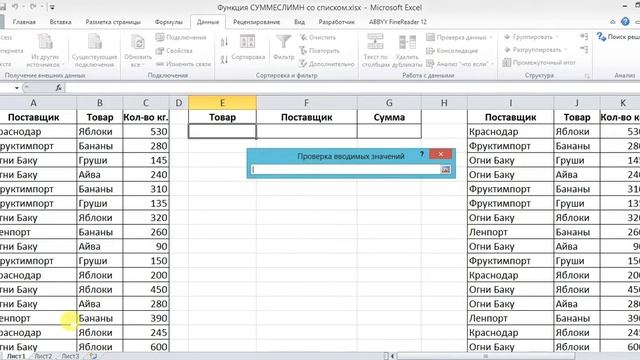640x360 pixels.
Task: Sort ascending with the A-Z icon
Action: (x=224, y=42)
